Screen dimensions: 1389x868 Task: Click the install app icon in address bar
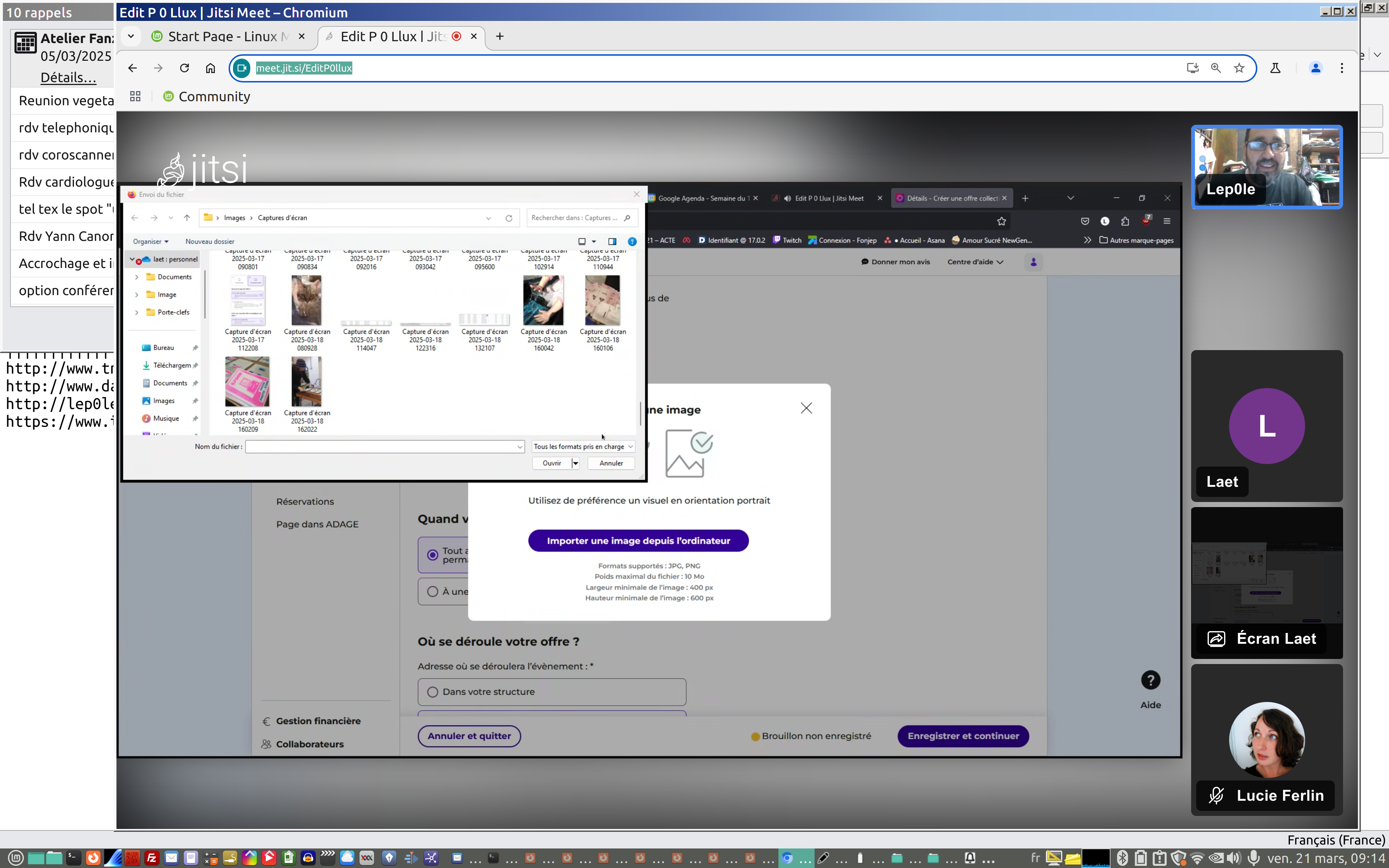(1192, 68)
